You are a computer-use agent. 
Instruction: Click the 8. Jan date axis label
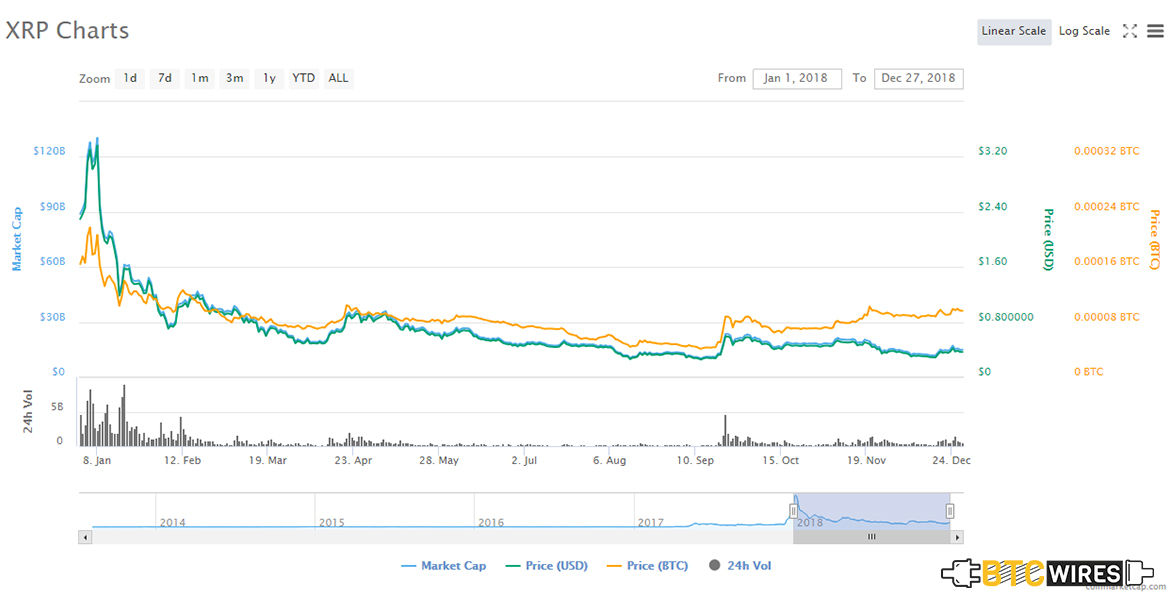pyautogui.click(x=97, y=460)
